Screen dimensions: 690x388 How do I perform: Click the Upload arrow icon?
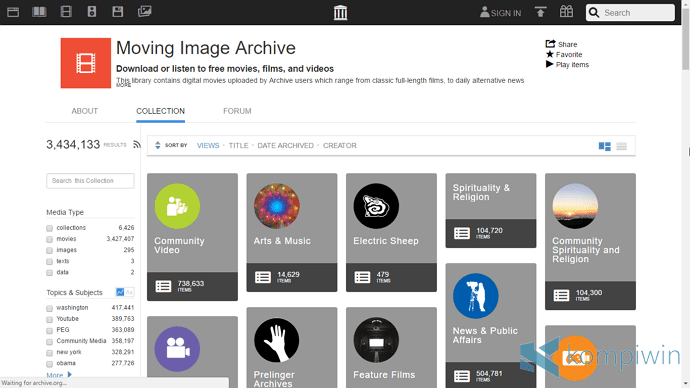pyautogui.click(x=540, y=12)
